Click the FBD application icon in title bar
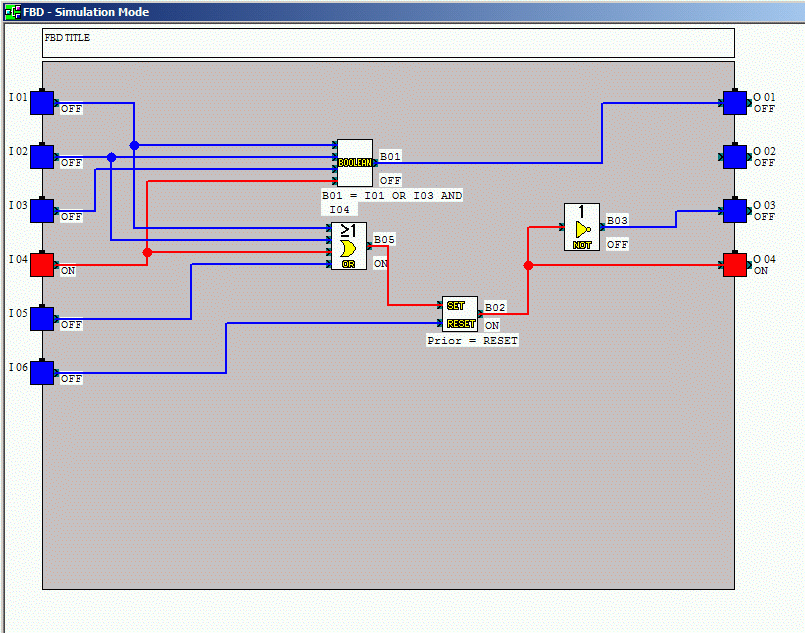This screenshot has height=633, width=805. click(12, 12)
